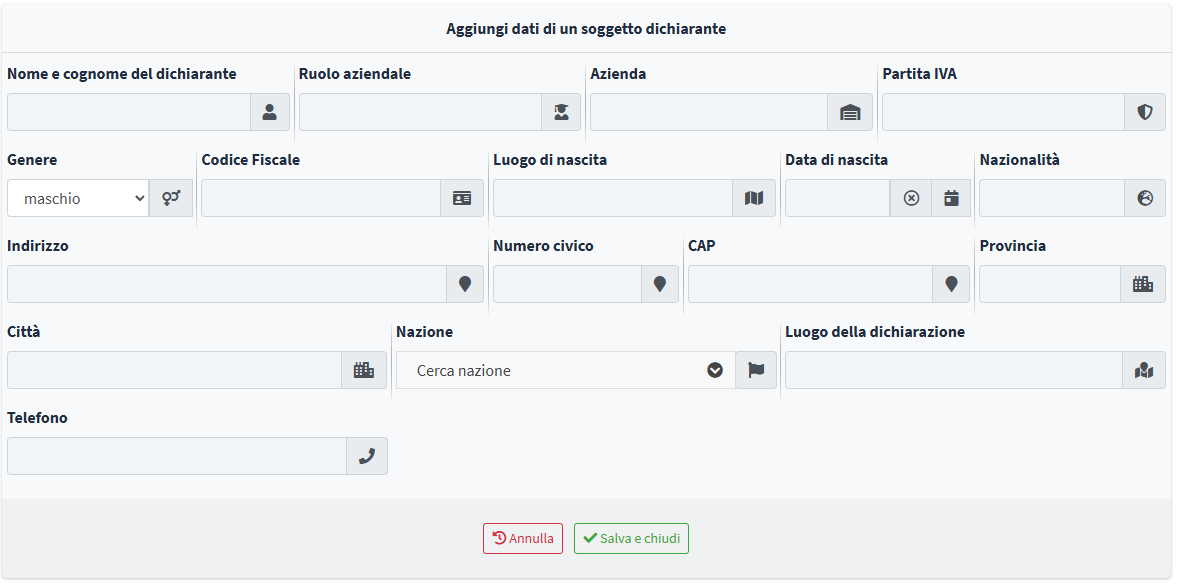Viewport: 1178px width, 585px height.
Task: Click the phone icon beside Telefono
Action: pyautogui.click(x=367, y=456)
